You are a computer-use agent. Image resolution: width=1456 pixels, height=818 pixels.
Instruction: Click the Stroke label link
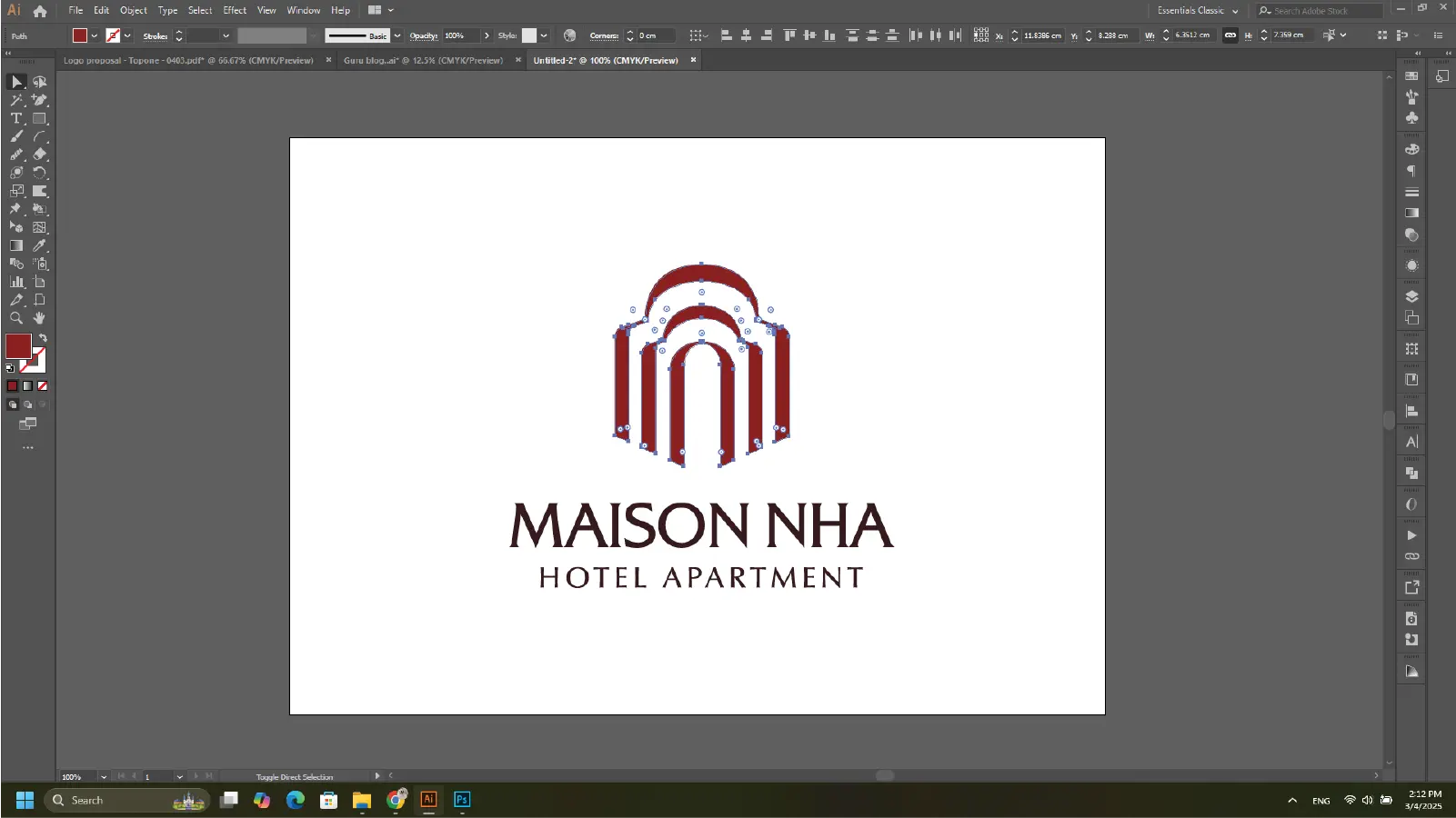[156, 35]
